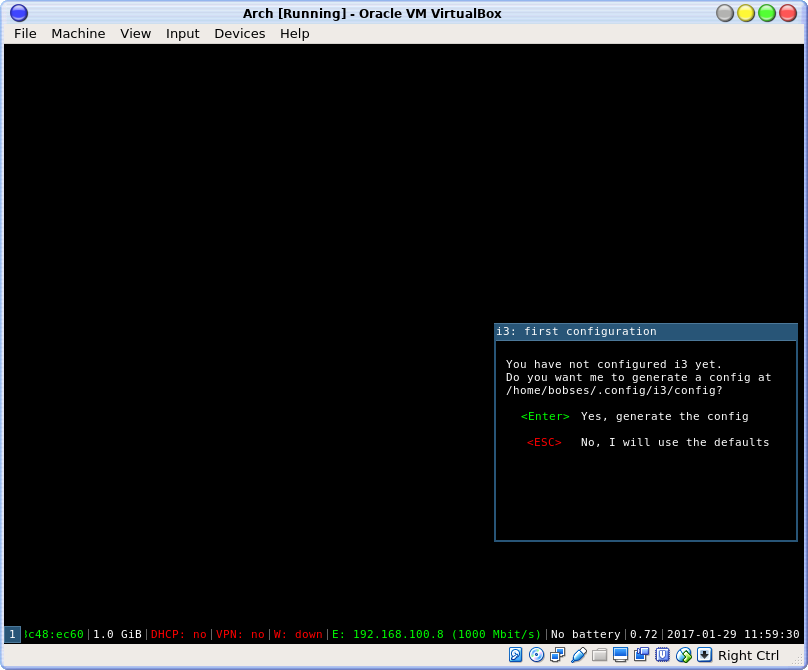The width and height of the screenshot is (808, 670).
Task: Click the 'VPN: no' status entry
Action: [240, 634]
